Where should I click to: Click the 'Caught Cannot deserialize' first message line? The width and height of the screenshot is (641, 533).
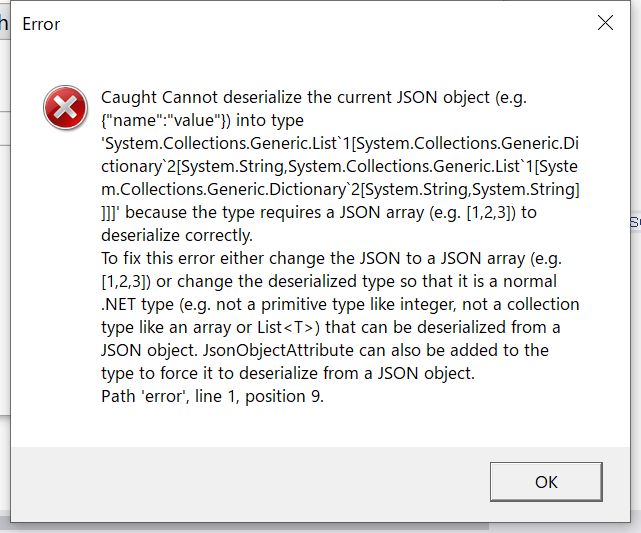click(x=312, y=98)
